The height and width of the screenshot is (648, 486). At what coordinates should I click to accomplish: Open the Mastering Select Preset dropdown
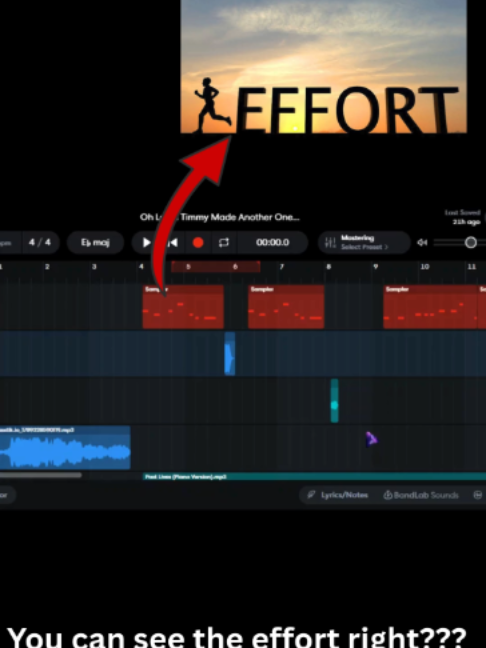[x=364, y=243]
